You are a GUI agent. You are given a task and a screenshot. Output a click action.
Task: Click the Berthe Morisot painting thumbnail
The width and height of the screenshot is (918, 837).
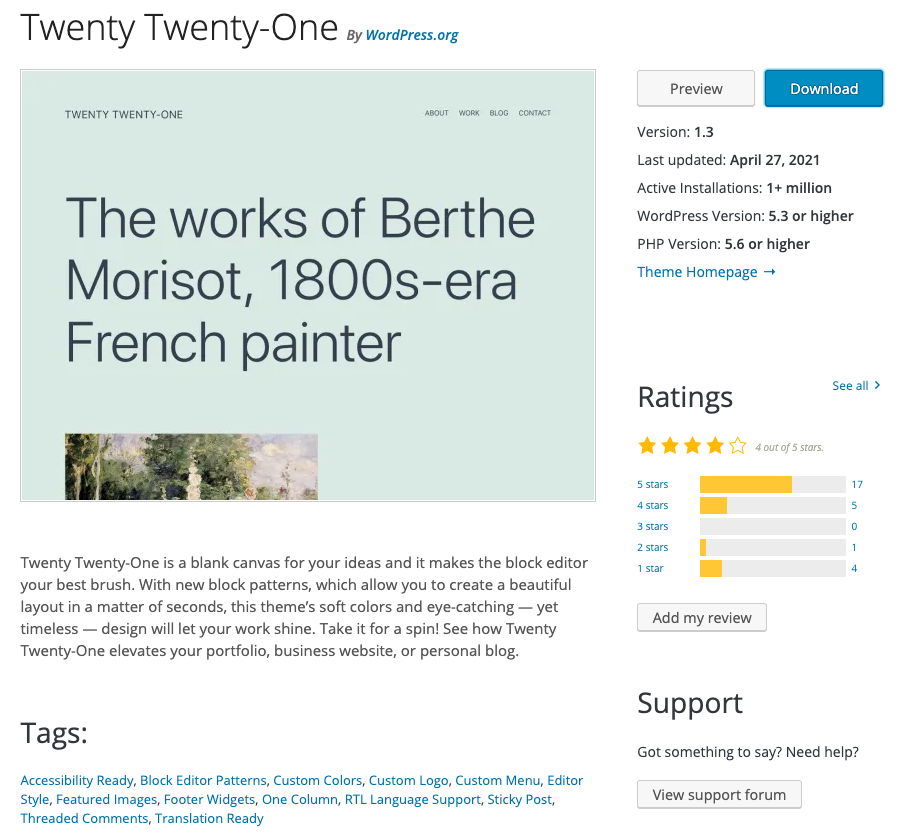[190, 467]
